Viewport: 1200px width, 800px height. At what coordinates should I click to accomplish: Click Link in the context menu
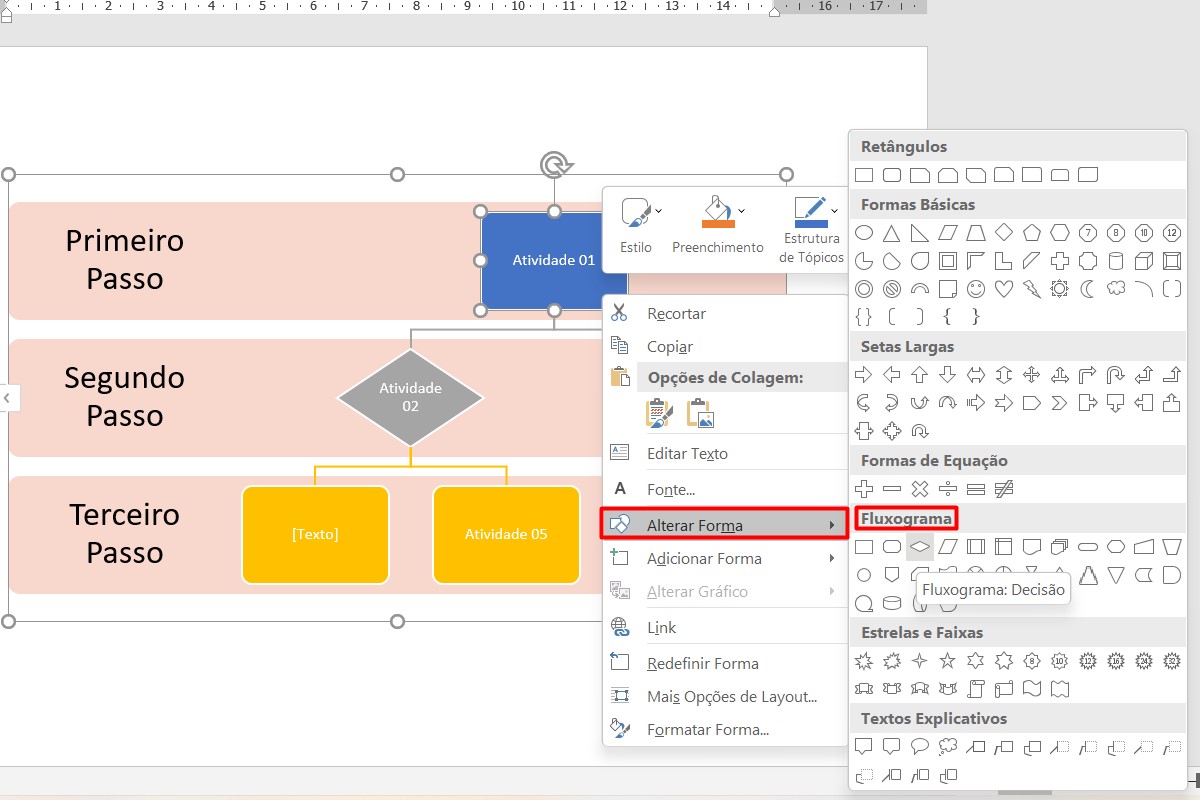point(725,627)
